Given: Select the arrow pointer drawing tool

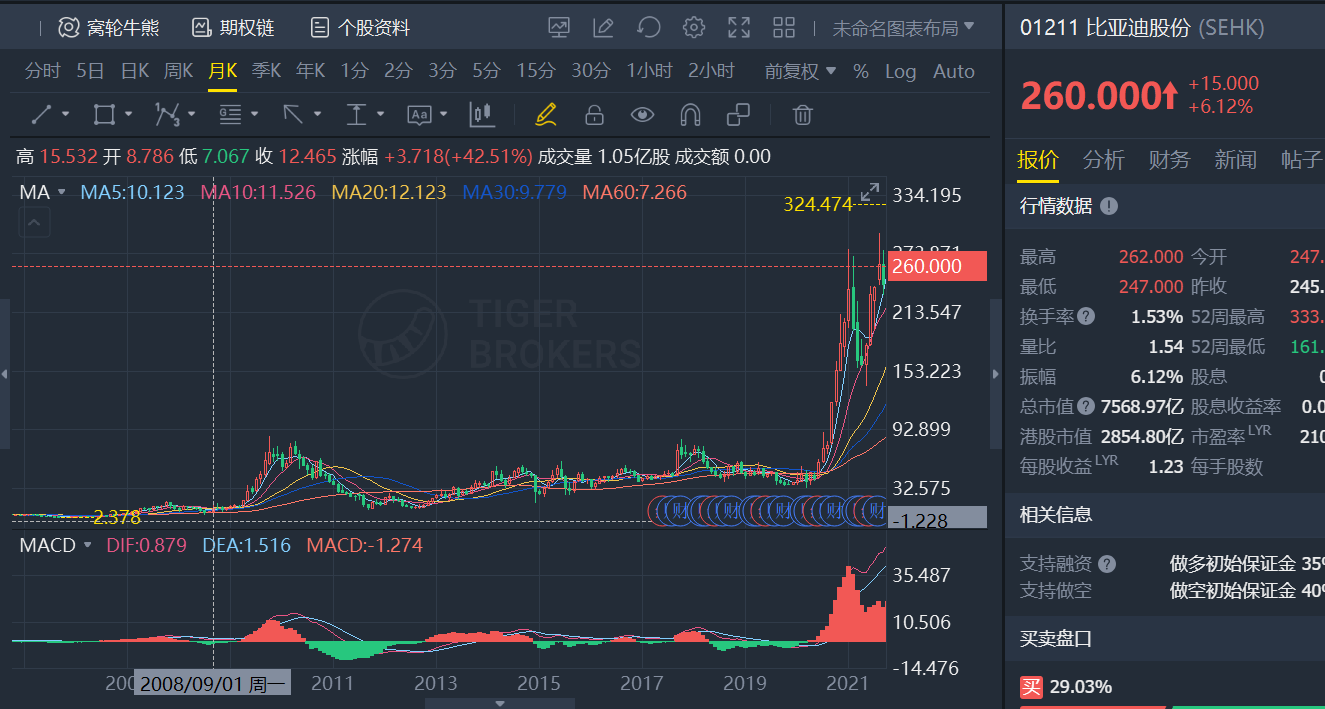Looking at the screenshot, I should click(293, 115).
